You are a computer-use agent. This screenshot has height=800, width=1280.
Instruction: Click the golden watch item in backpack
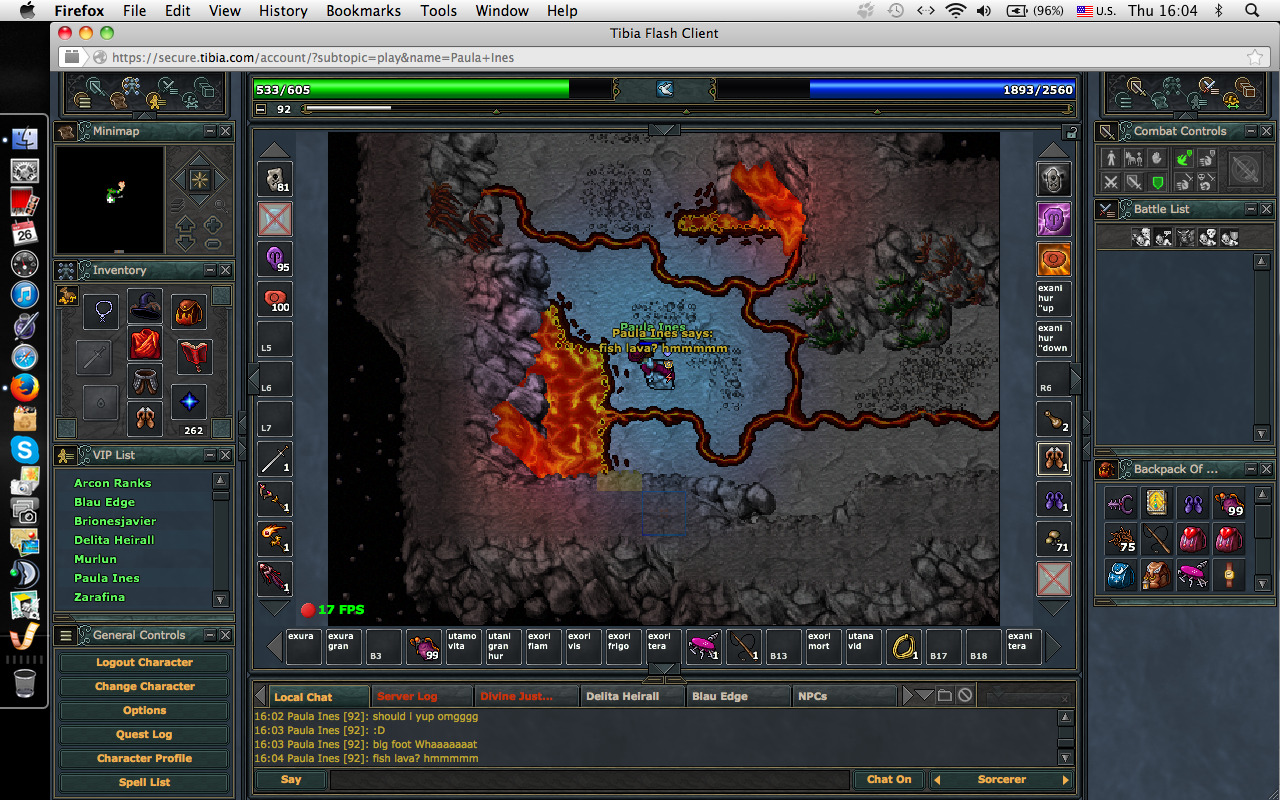1229,575
